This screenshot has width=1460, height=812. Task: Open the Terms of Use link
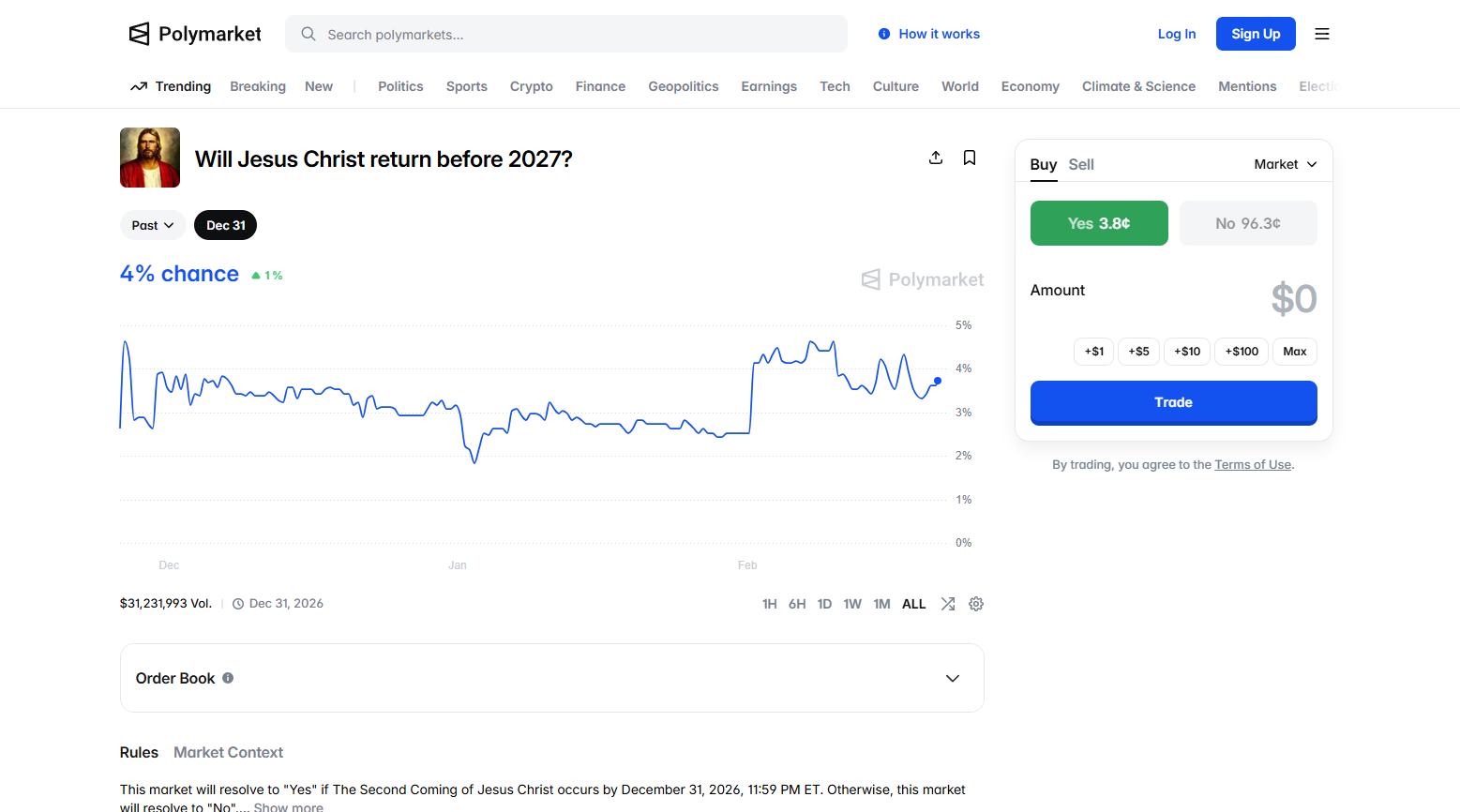[1253, 465]
